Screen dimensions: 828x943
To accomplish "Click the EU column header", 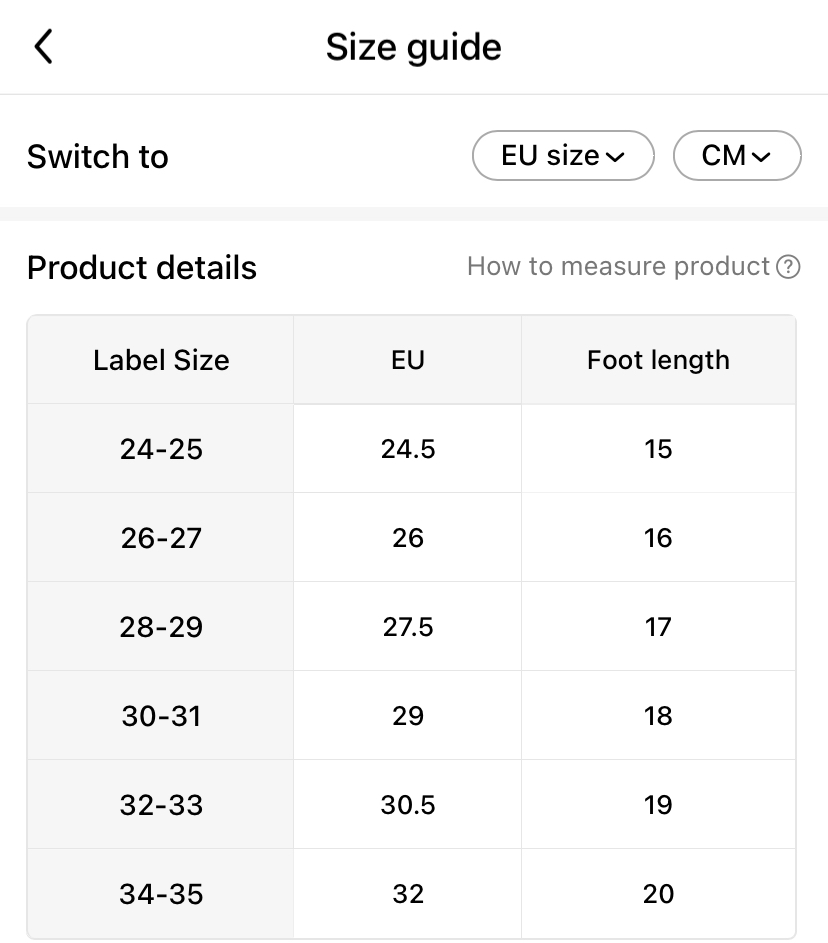I will [x=408, y=360].
